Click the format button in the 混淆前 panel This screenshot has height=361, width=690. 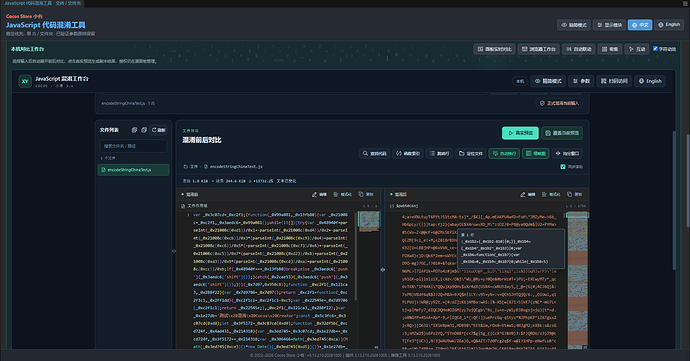(342, 194)
